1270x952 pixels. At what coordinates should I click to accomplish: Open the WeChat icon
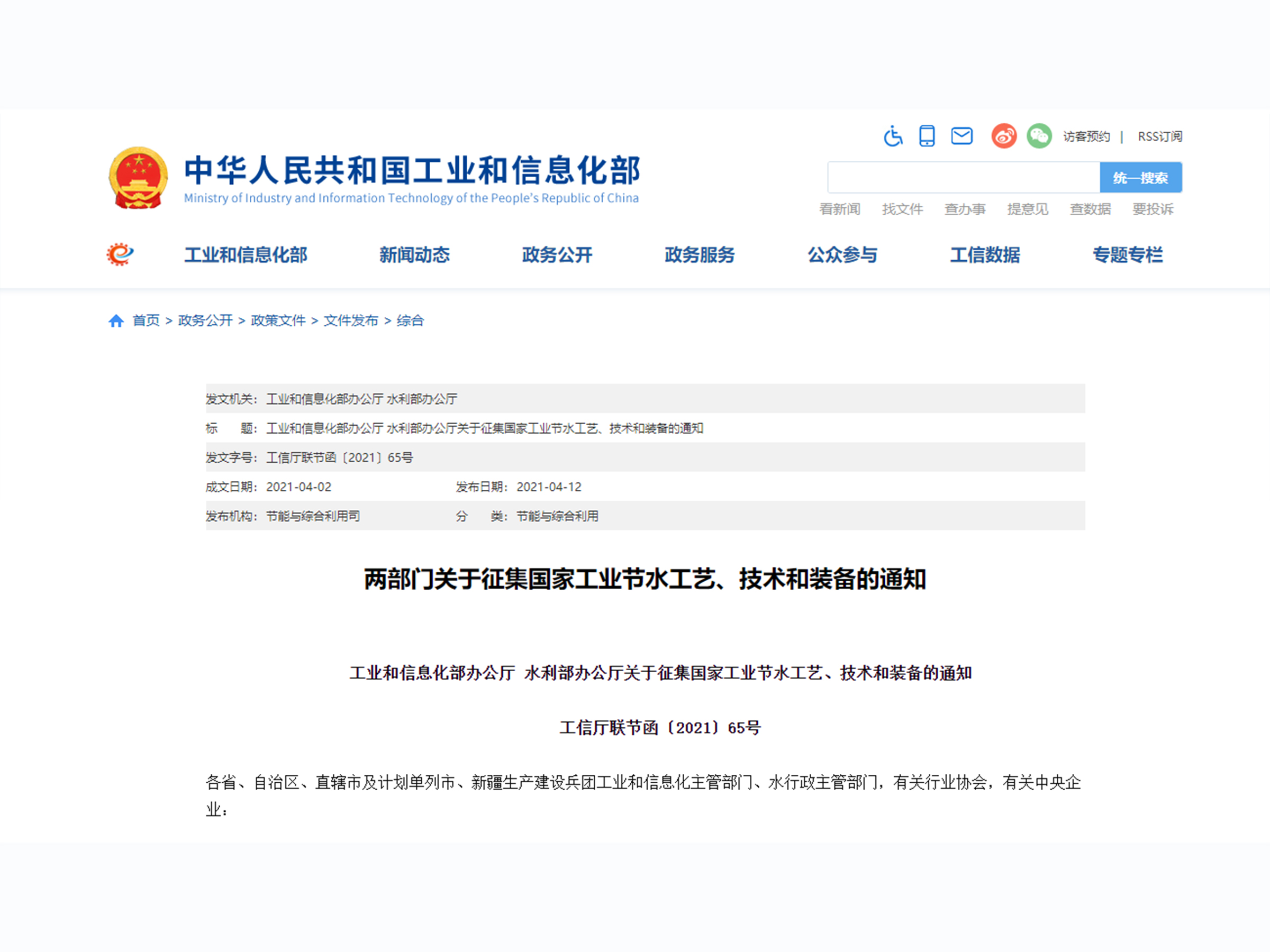click(x=1039, y=136)
